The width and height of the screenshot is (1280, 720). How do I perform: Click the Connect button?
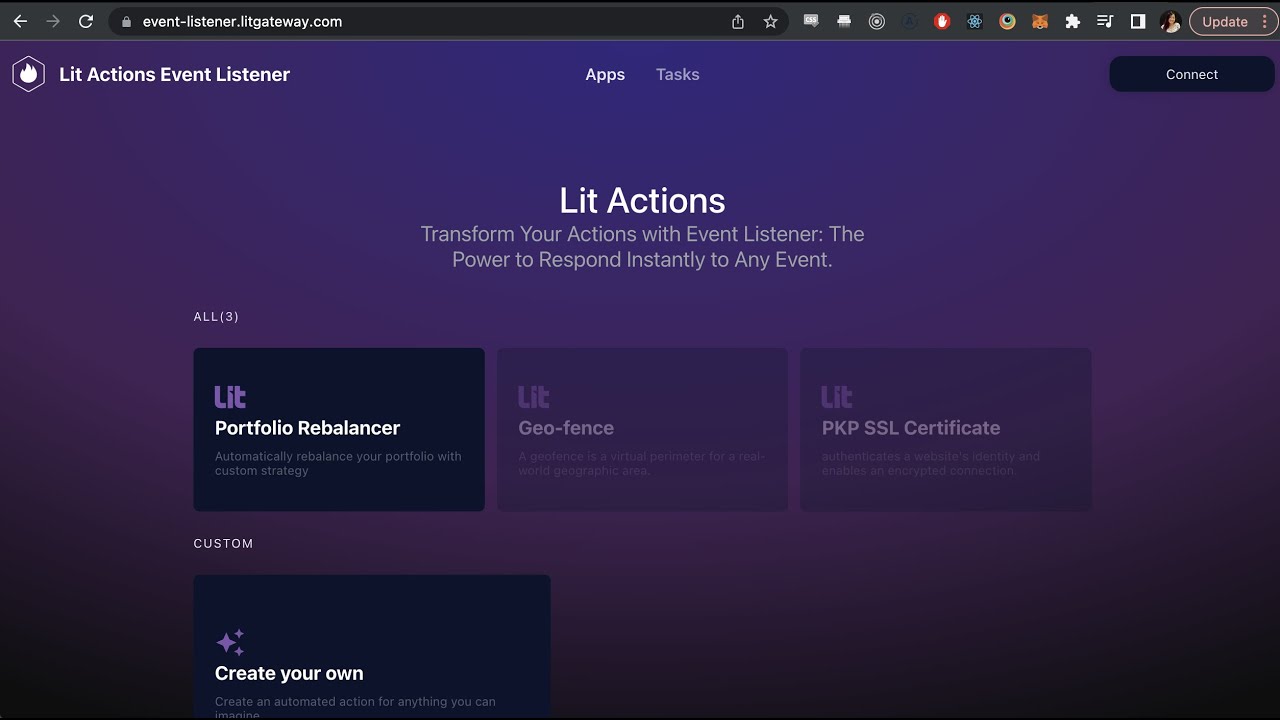(x=1191, y=74)
